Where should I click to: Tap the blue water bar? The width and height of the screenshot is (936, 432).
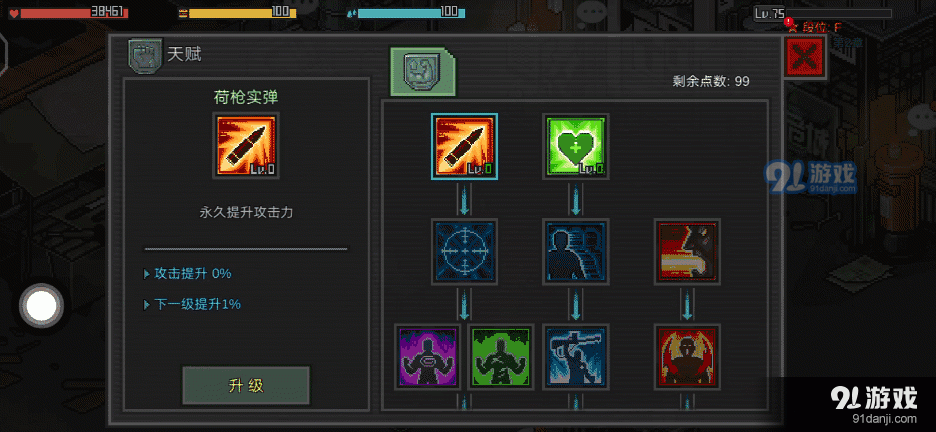(411, 13)
